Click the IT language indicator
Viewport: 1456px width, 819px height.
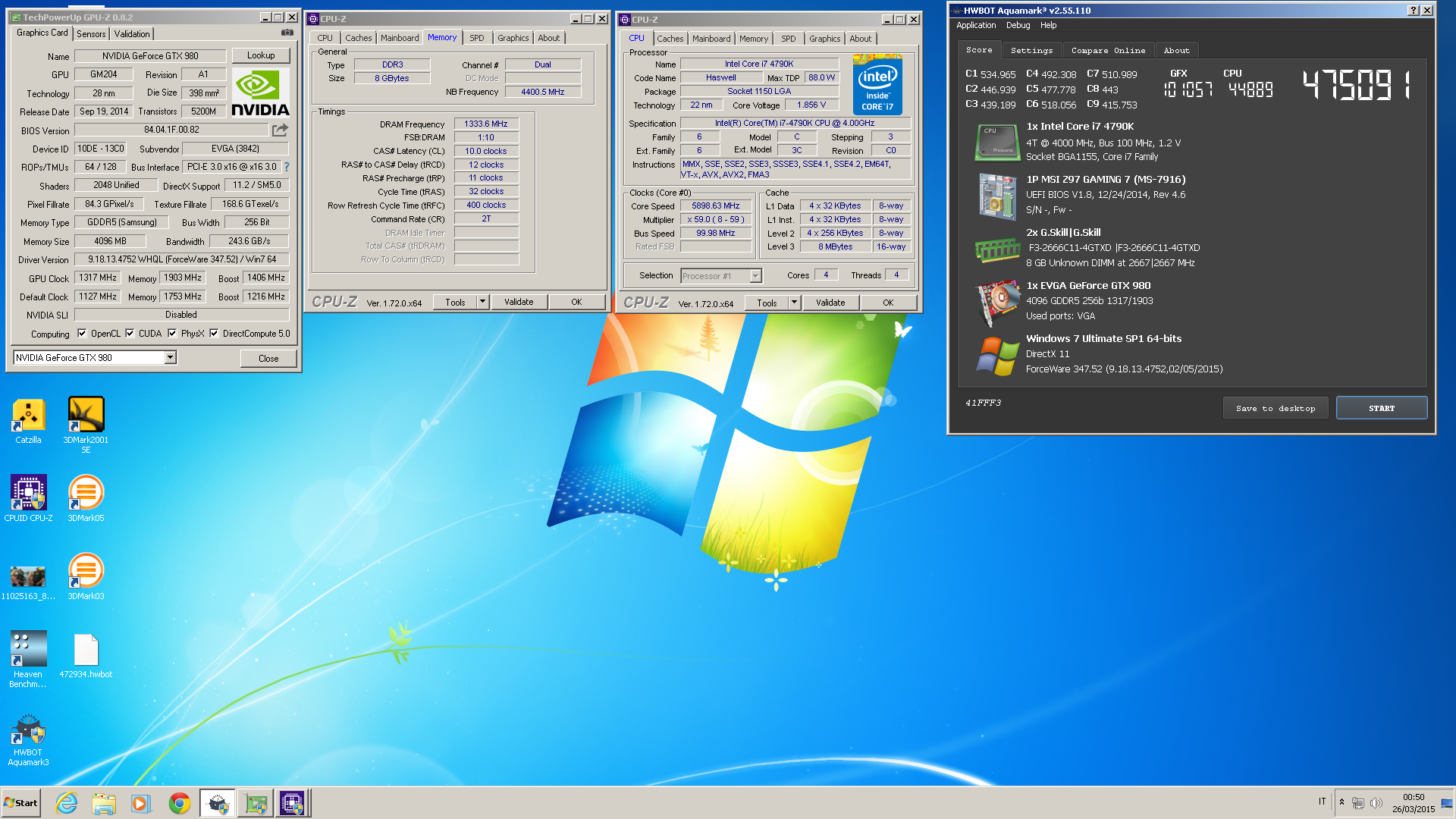coord(1322,802)
